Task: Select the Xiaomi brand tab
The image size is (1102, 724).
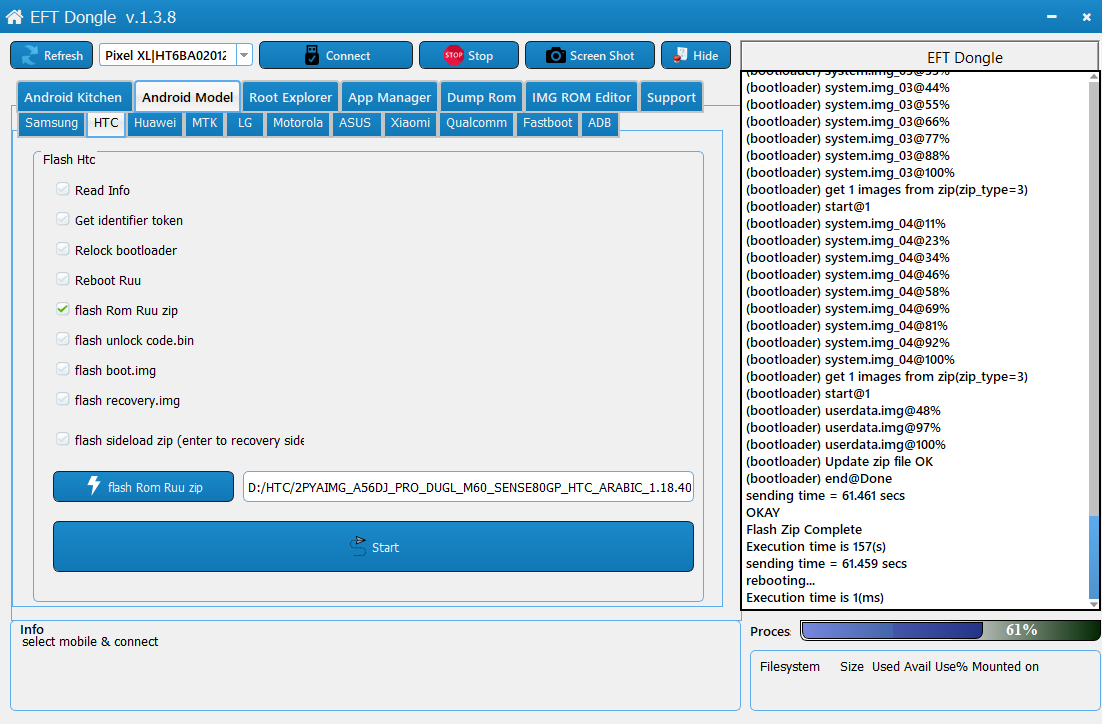Action: point(410,123)
